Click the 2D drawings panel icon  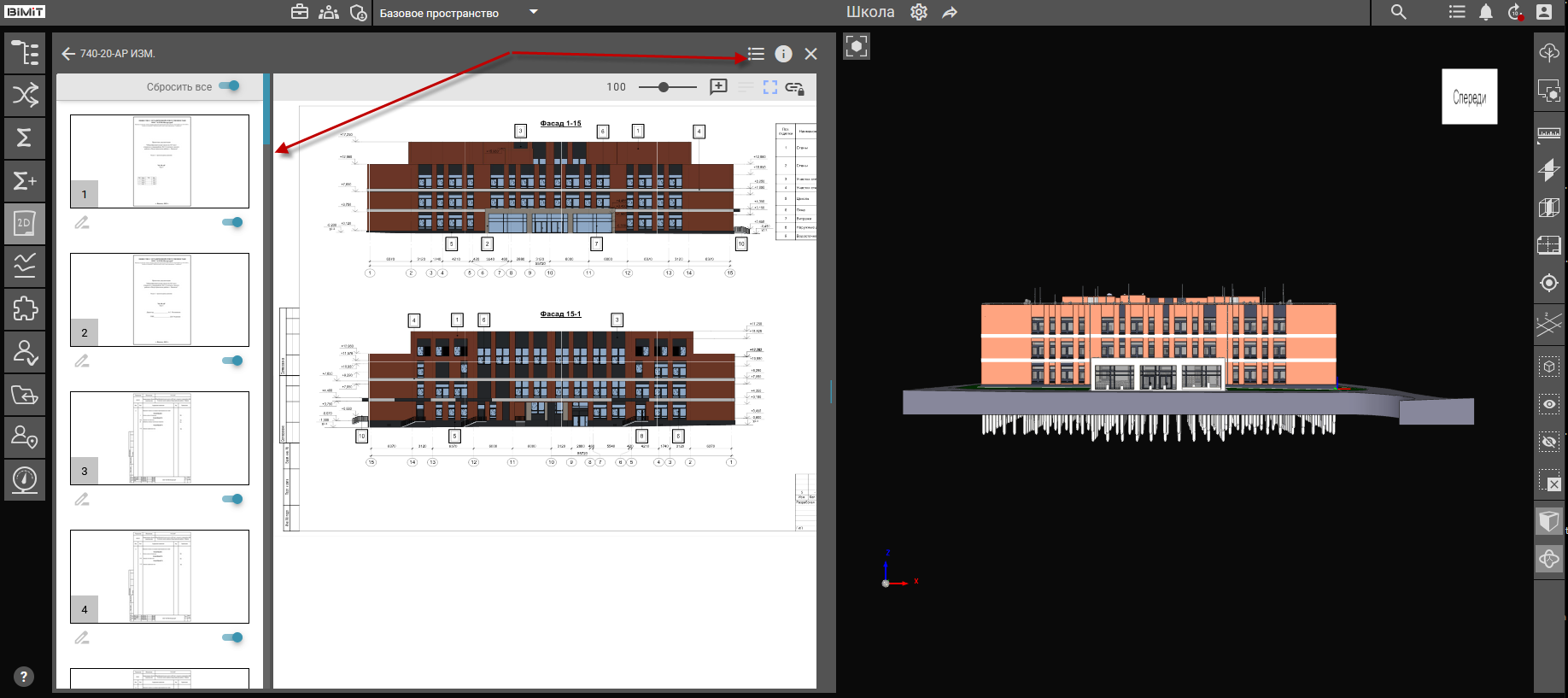25,223
